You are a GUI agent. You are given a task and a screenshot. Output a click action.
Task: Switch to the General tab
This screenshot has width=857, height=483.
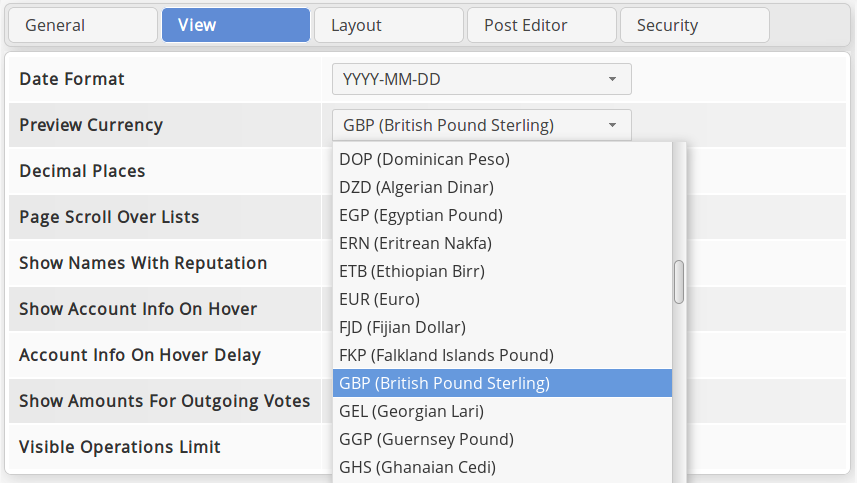coord(82,25)
